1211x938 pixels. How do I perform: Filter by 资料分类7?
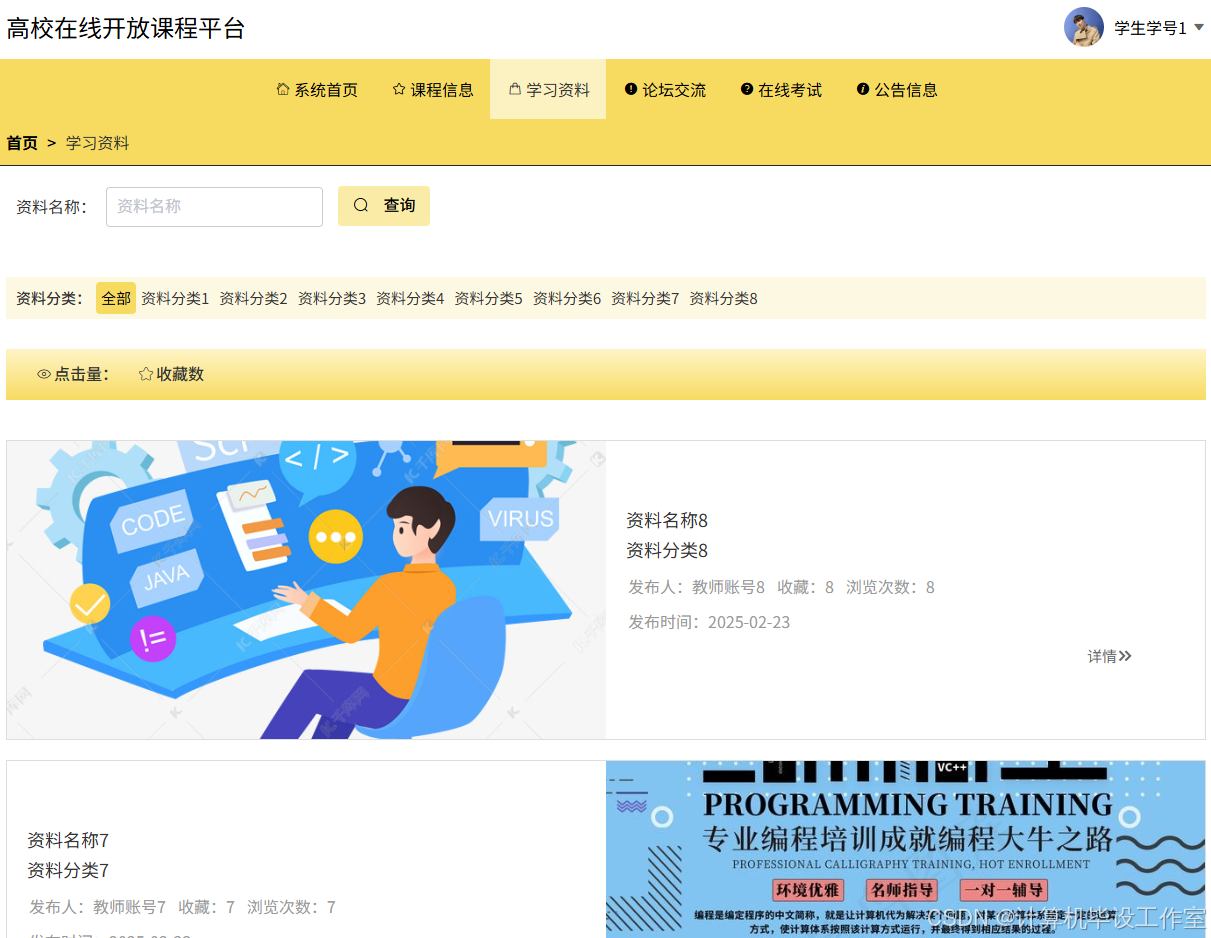click(x=645, y=298)
